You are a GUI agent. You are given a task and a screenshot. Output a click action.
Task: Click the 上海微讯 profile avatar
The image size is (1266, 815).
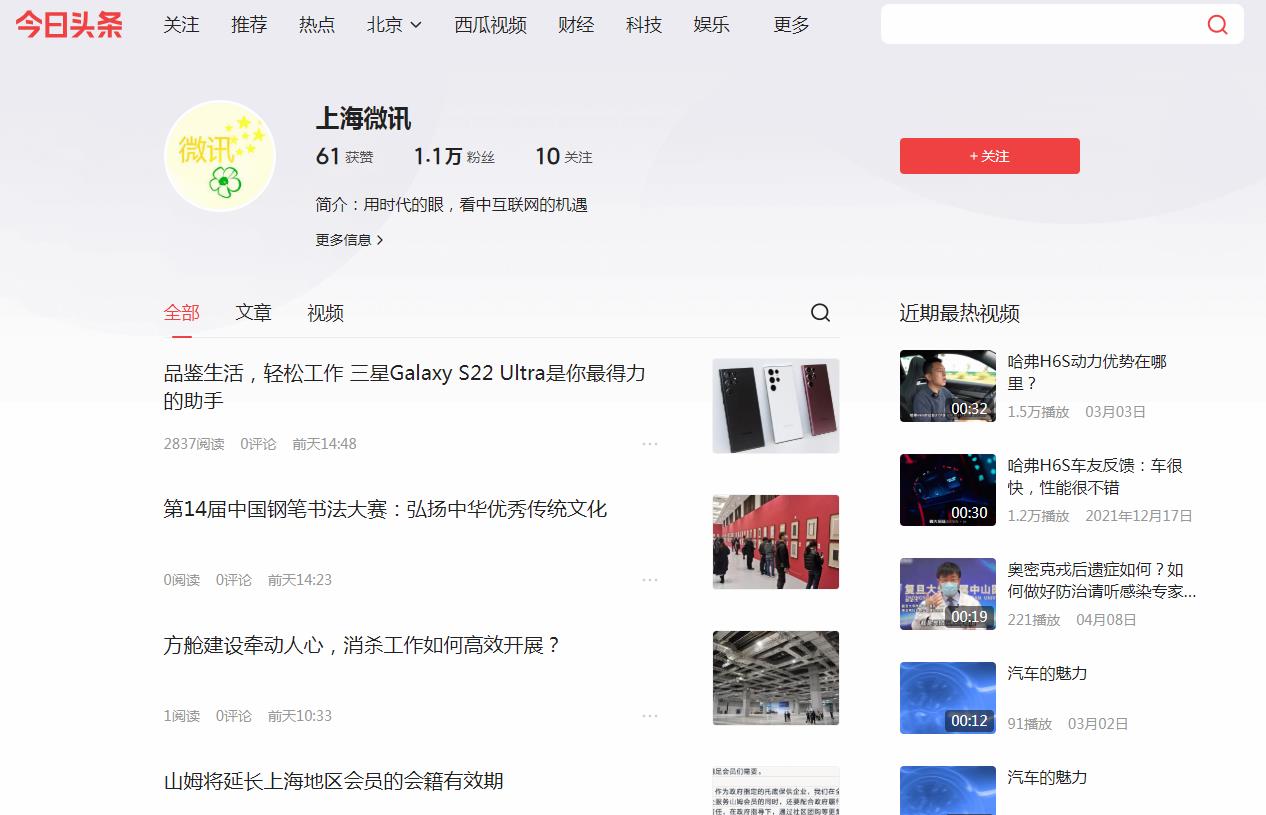point(220,156)
